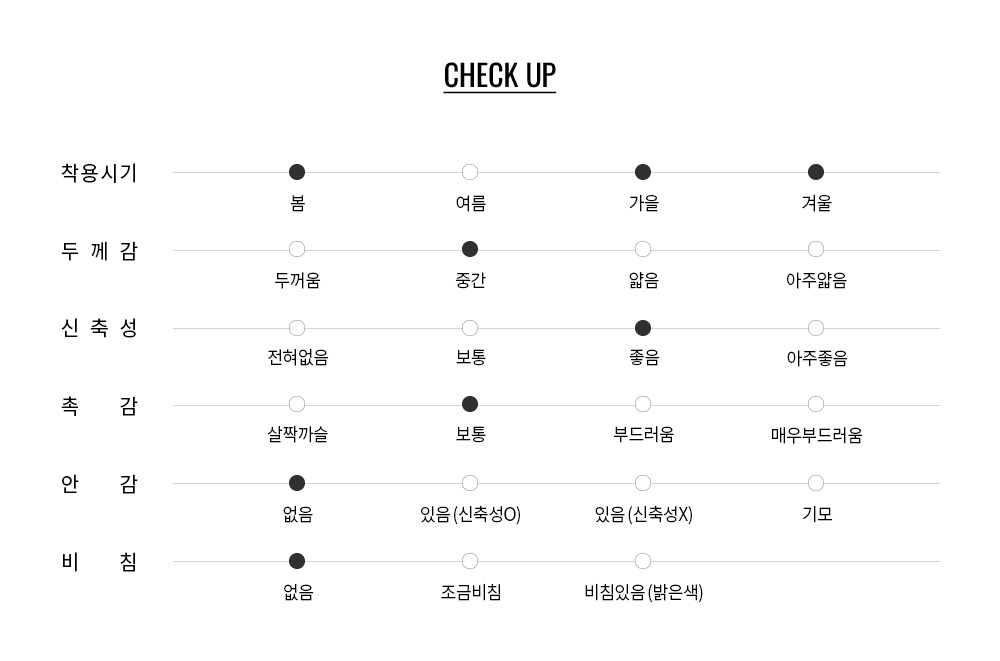This screenshot has width=1000, height=661.
Task: Choose 있음 (신축성O) lining circle
Action: pos(470,483)
